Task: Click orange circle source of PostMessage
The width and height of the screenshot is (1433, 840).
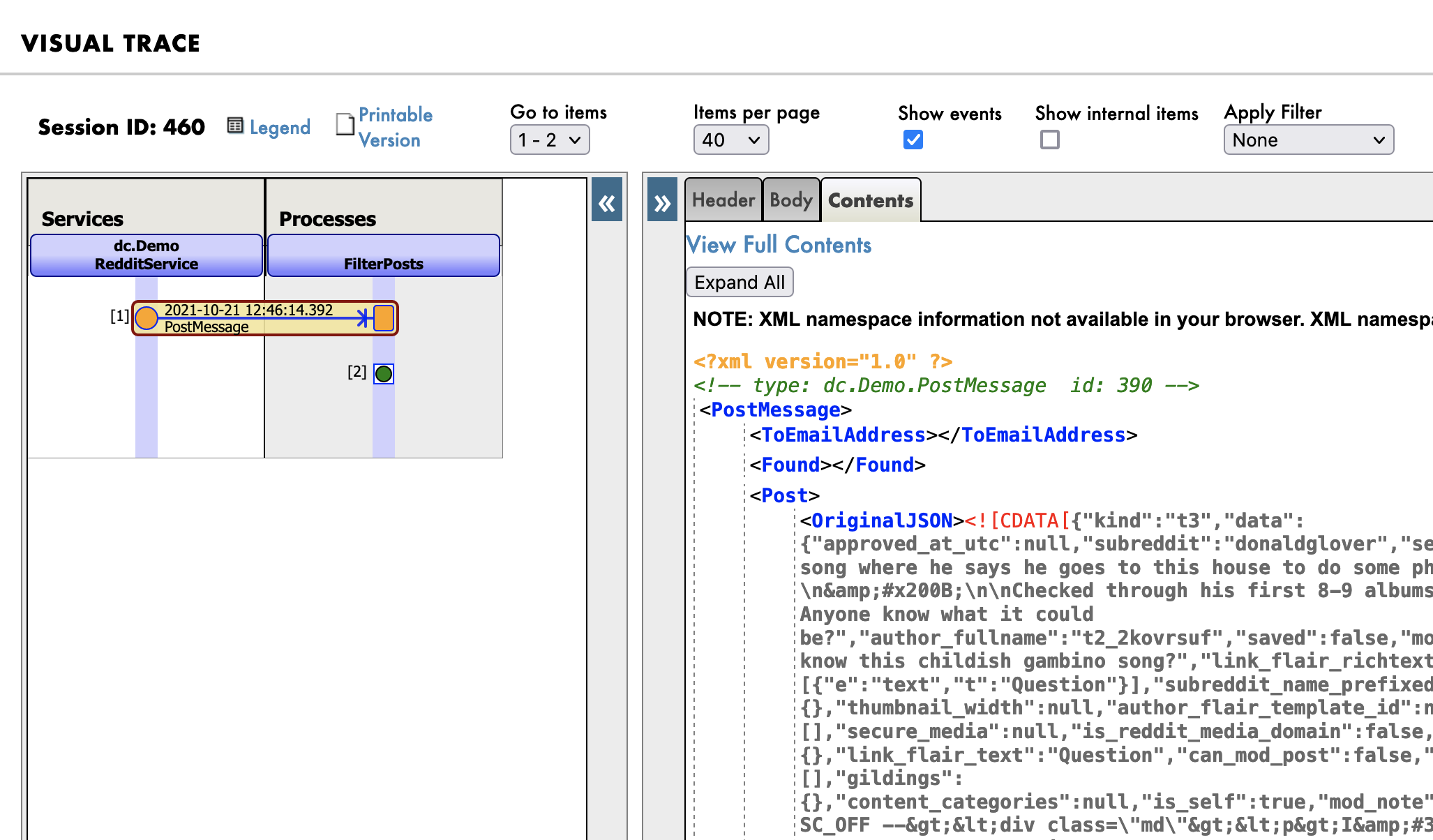Action: [146, 318]
